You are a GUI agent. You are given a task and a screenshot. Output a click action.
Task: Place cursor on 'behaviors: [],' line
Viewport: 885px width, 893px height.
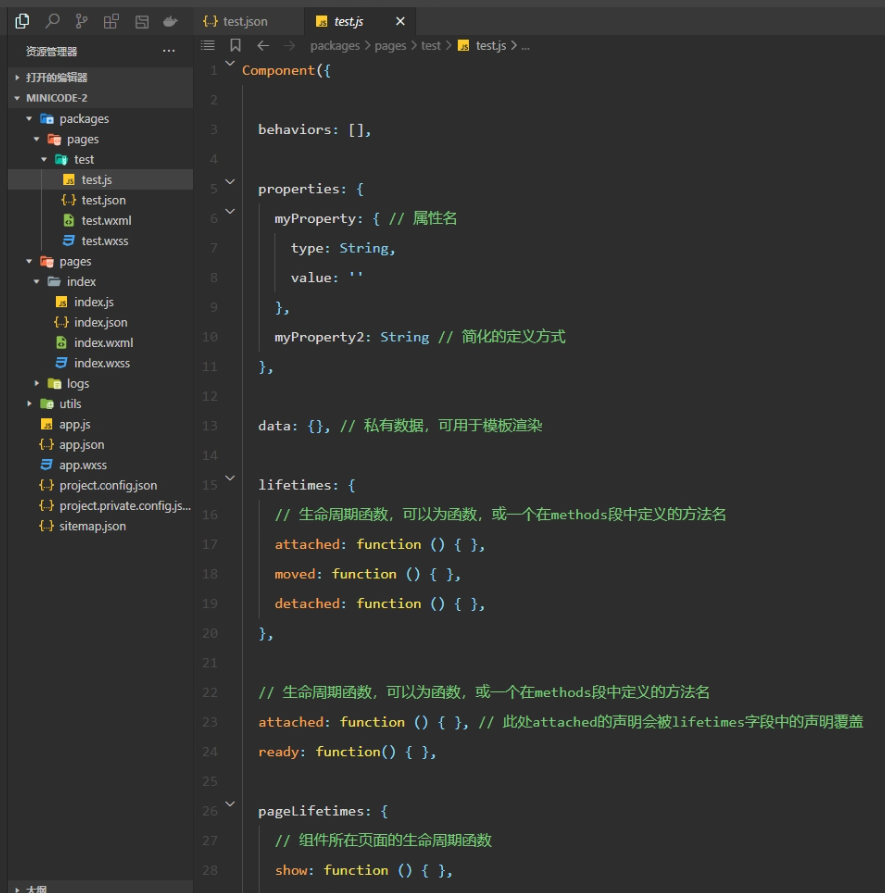pos(314,130)
